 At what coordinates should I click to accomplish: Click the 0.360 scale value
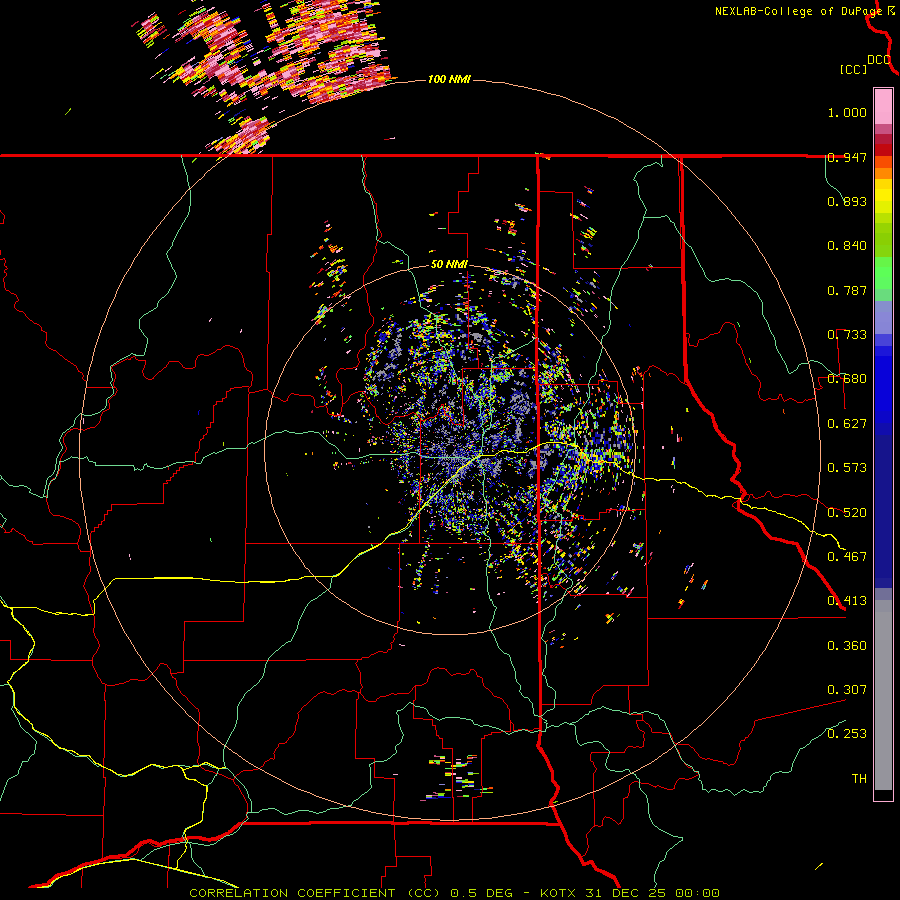point(847,646)
